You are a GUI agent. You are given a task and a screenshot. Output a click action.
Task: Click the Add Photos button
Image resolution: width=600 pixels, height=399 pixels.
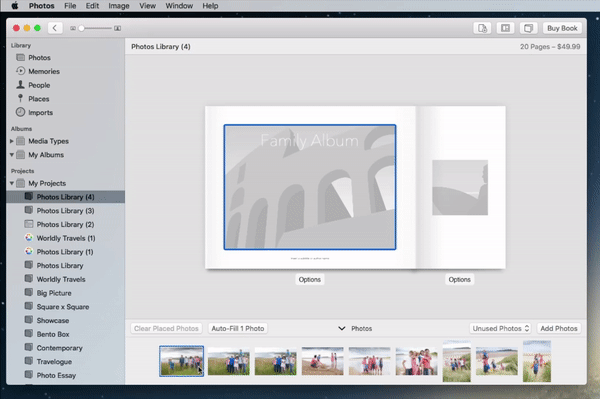tap(559, 329)
